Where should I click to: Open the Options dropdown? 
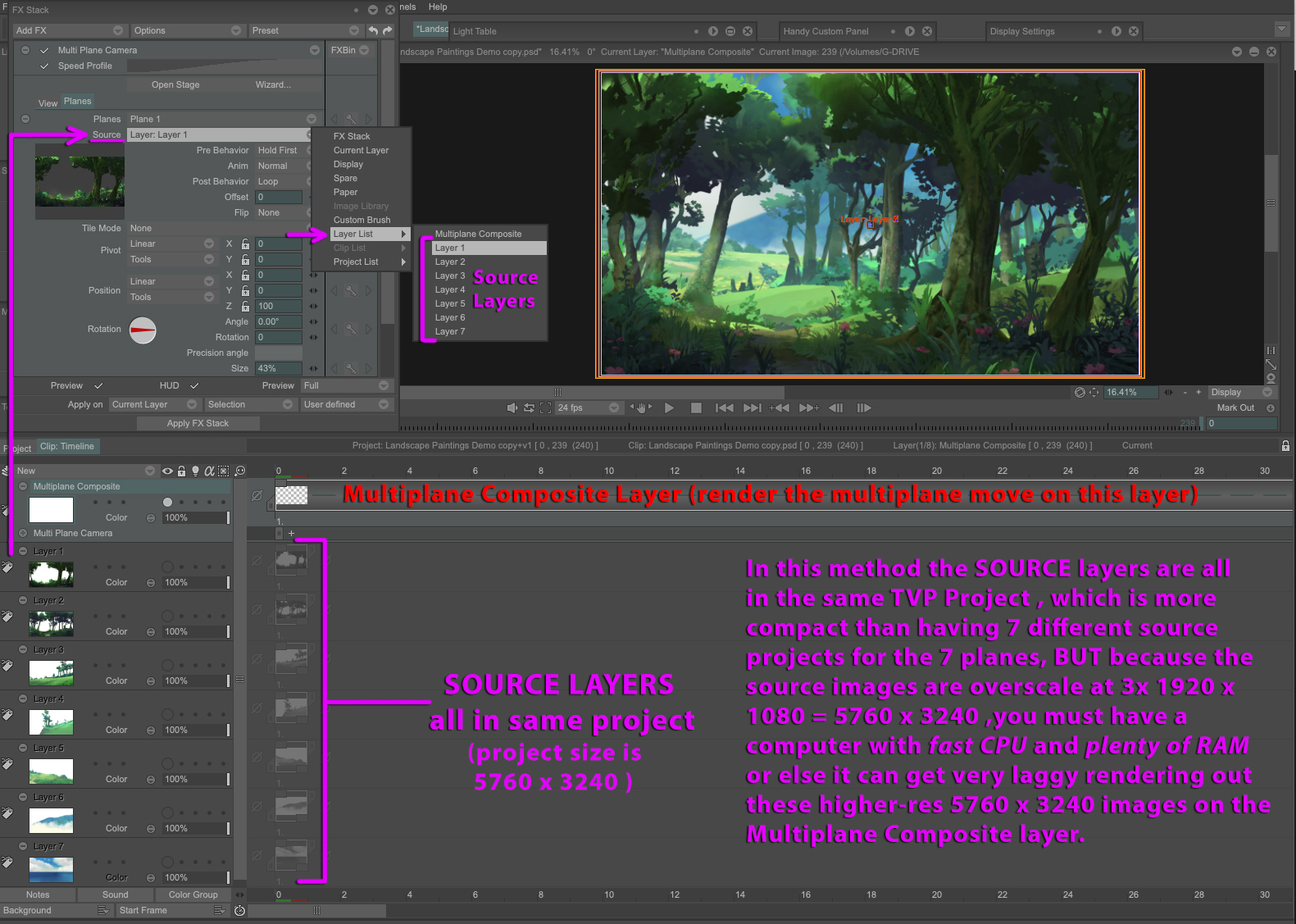pos(187,30)
